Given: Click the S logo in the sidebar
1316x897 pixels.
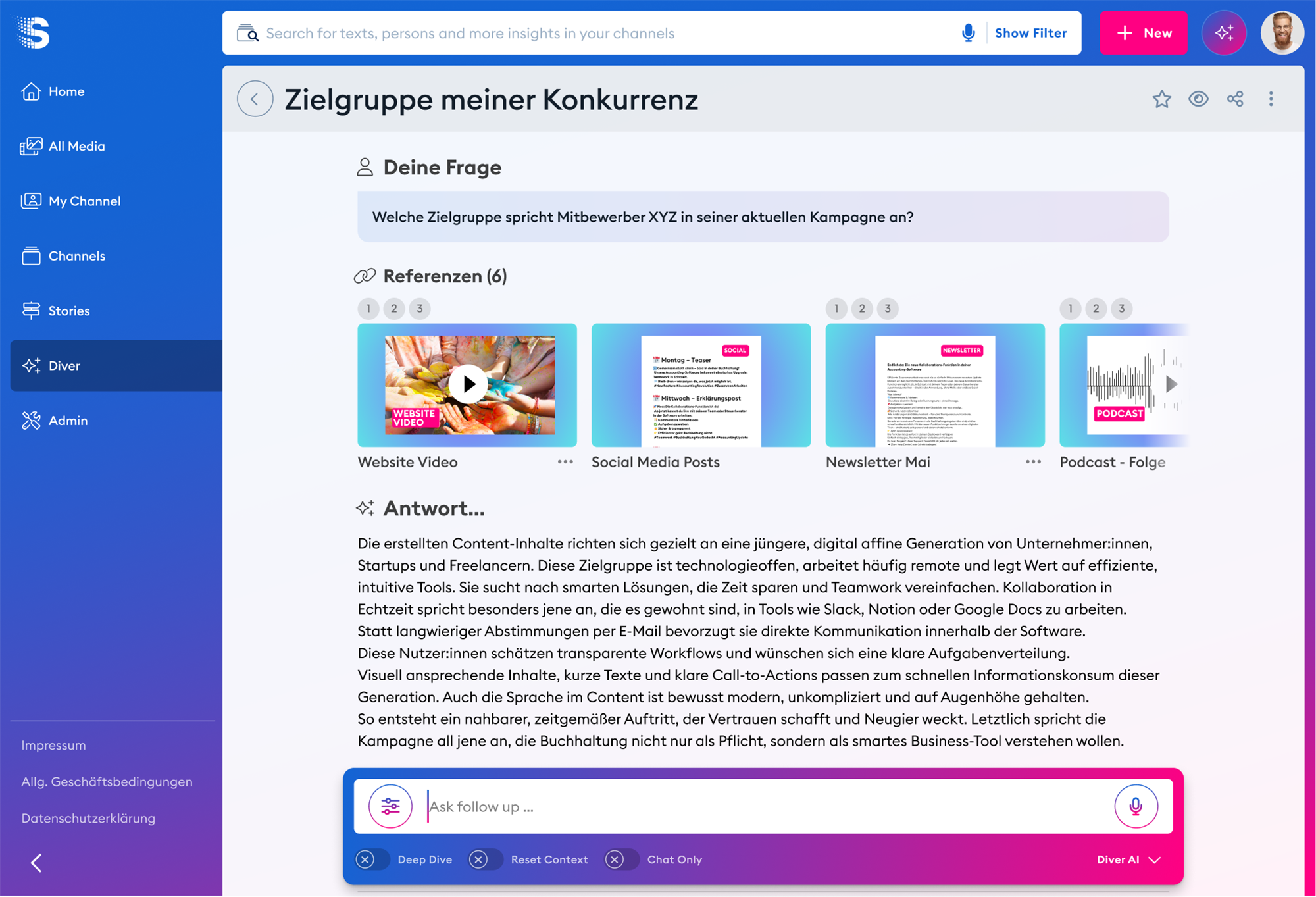Looking at the screenshot, I should (33, 32).
